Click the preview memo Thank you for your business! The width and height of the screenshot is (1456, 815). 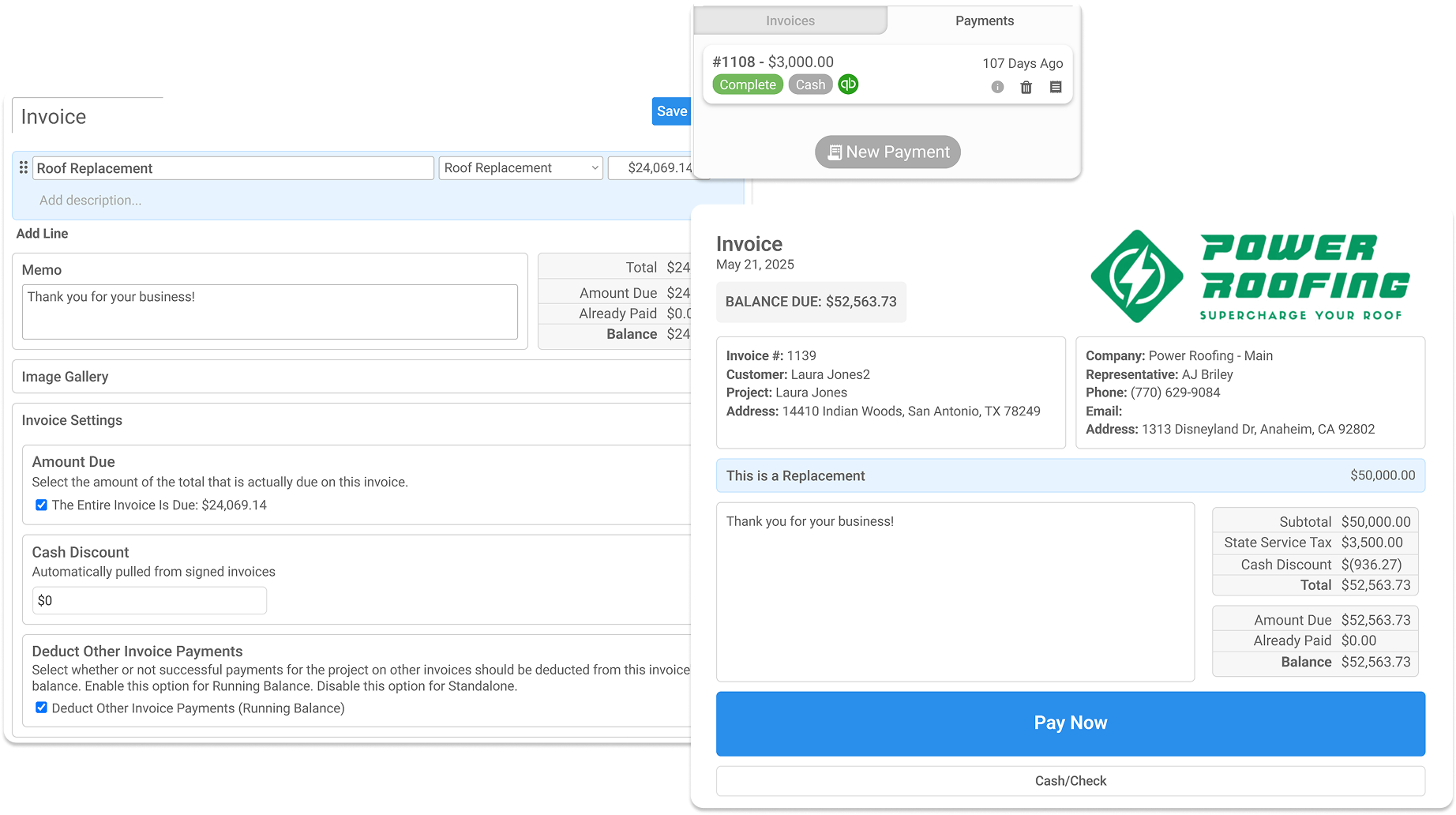tap(810, 521)
